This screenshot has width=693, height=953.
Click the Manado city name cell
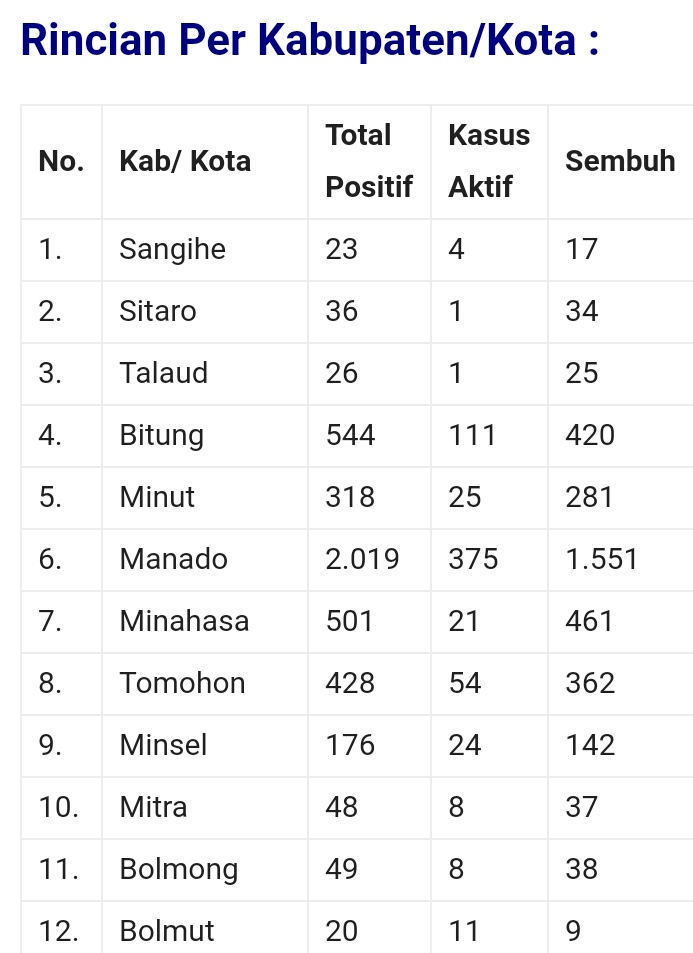[173, 559]
